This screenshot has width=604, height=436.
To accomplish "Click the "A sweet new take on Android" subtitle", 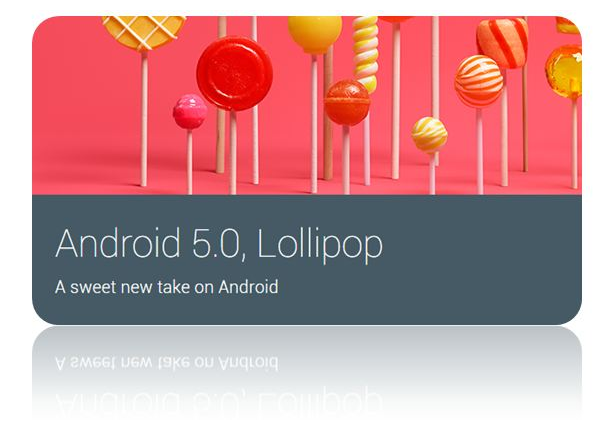I will 166,287.
